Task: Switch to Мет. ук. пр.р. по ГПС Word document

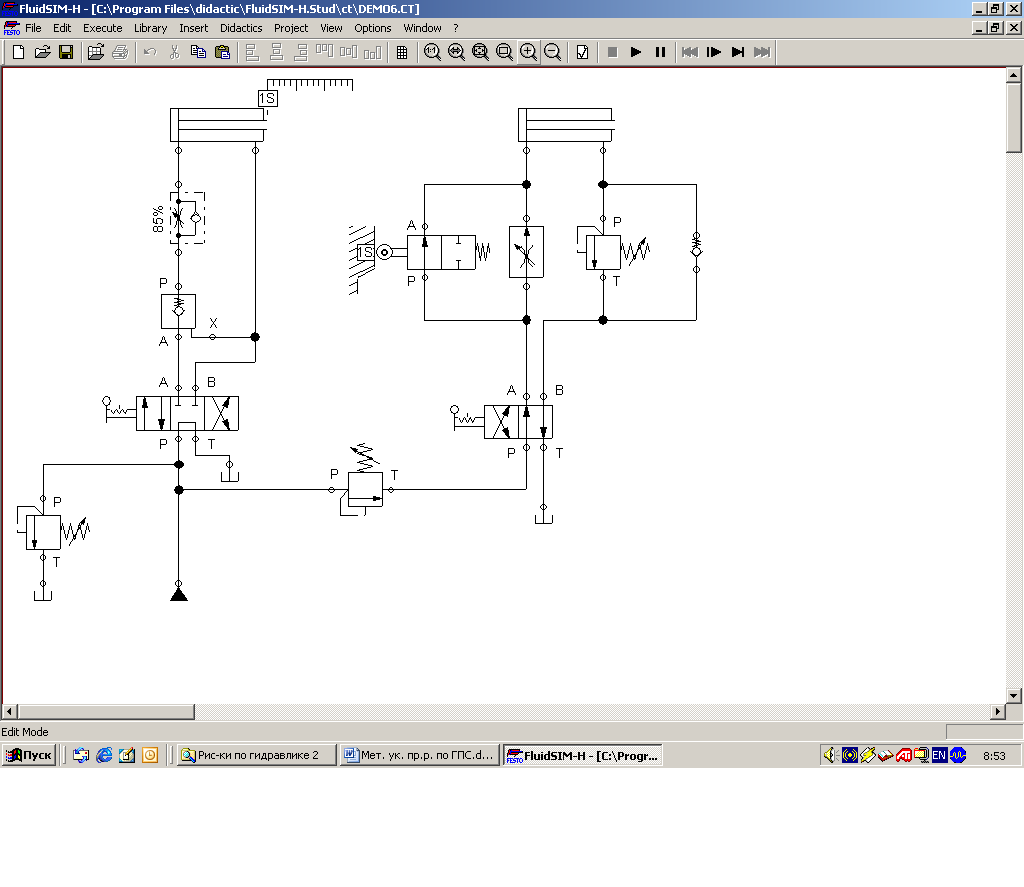Action: (x=419, y=755)
